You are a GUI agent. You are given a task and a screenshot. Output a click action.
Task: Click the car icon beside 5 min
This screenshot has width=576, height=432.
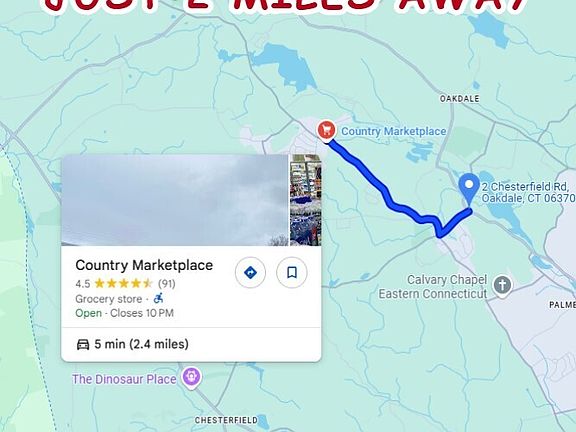(x=83, y=344)
